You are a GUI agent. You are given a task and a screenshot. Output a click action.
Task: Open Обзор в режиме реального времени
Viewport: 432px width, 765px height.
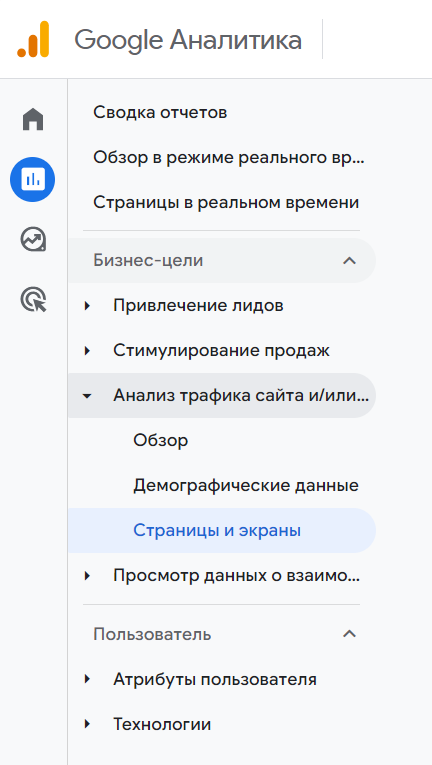click(229, 158)
